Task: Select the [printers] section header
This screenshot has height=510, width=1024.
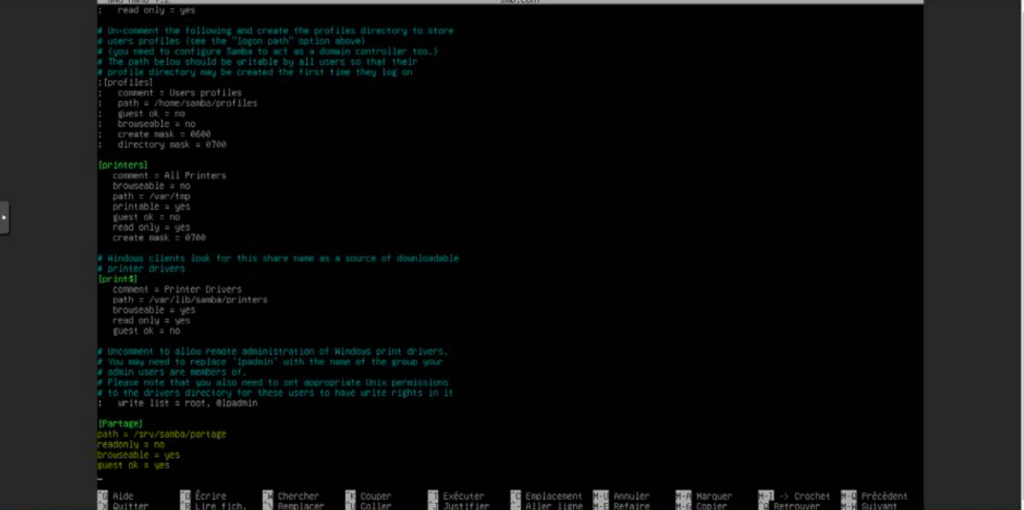Action: point(123,165)
